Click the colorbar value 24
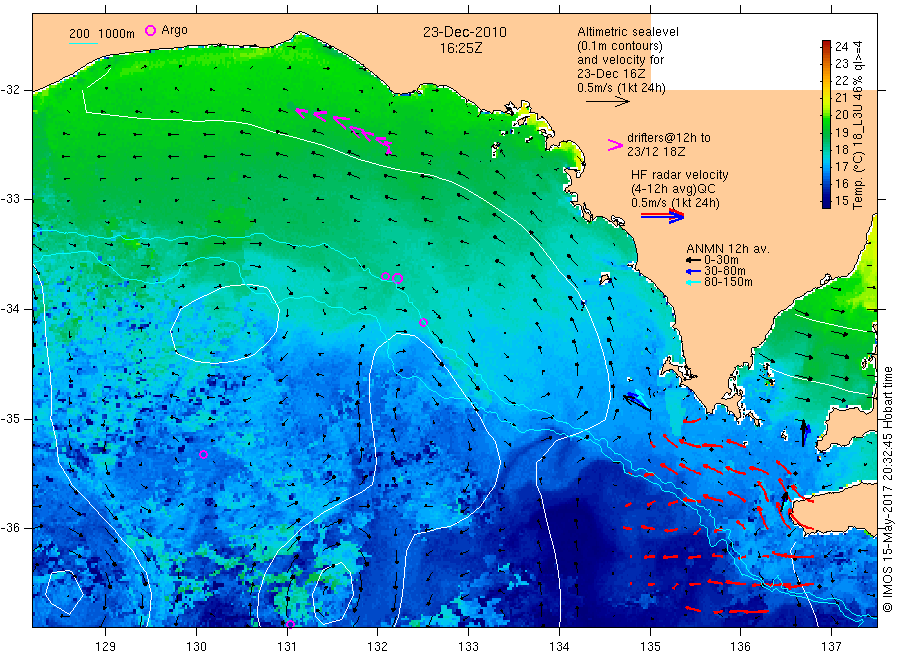 pyautogui.click(x=841, y=46)
